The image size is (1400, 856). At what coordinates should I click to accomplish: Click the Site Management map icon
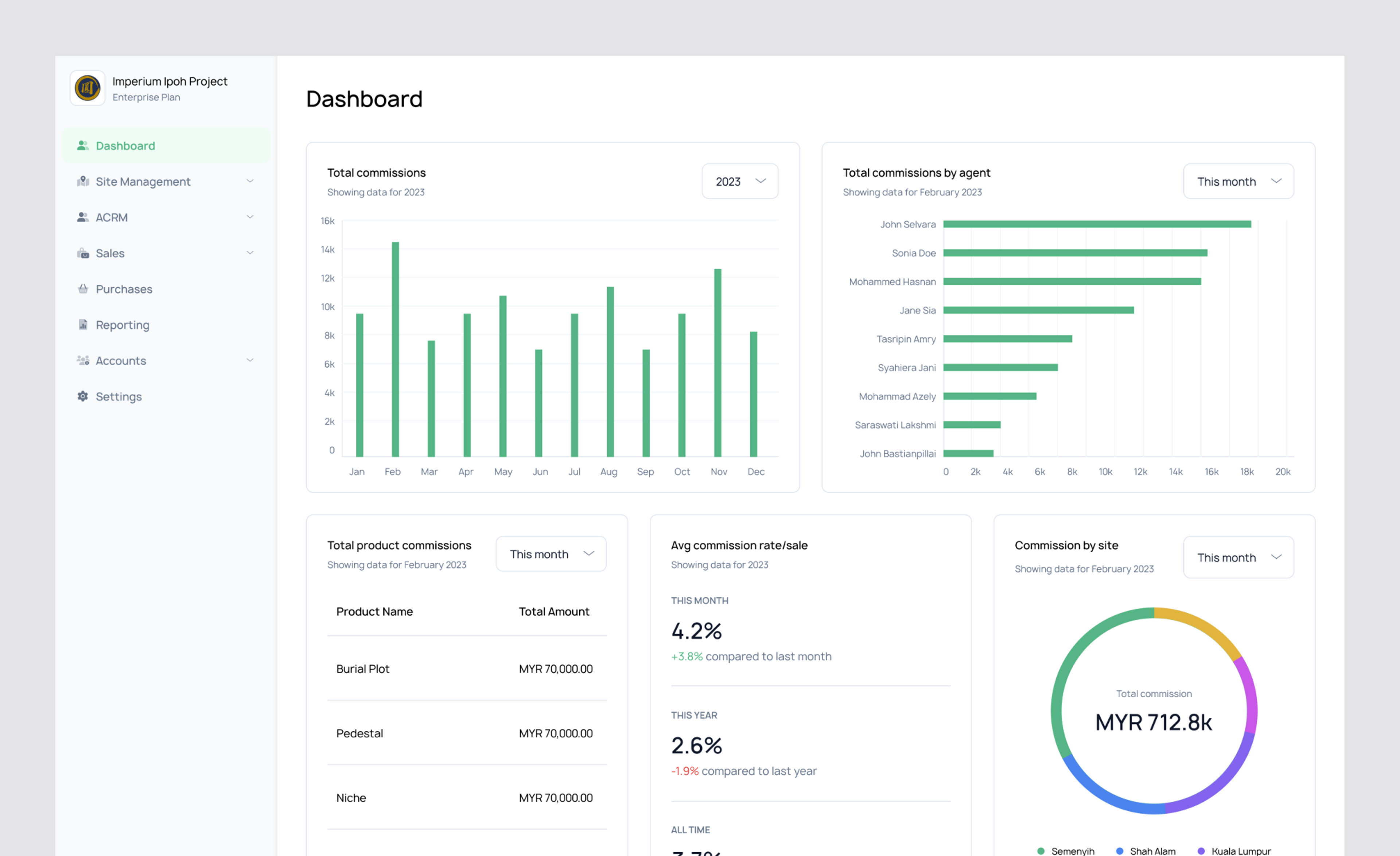[83, 181]
